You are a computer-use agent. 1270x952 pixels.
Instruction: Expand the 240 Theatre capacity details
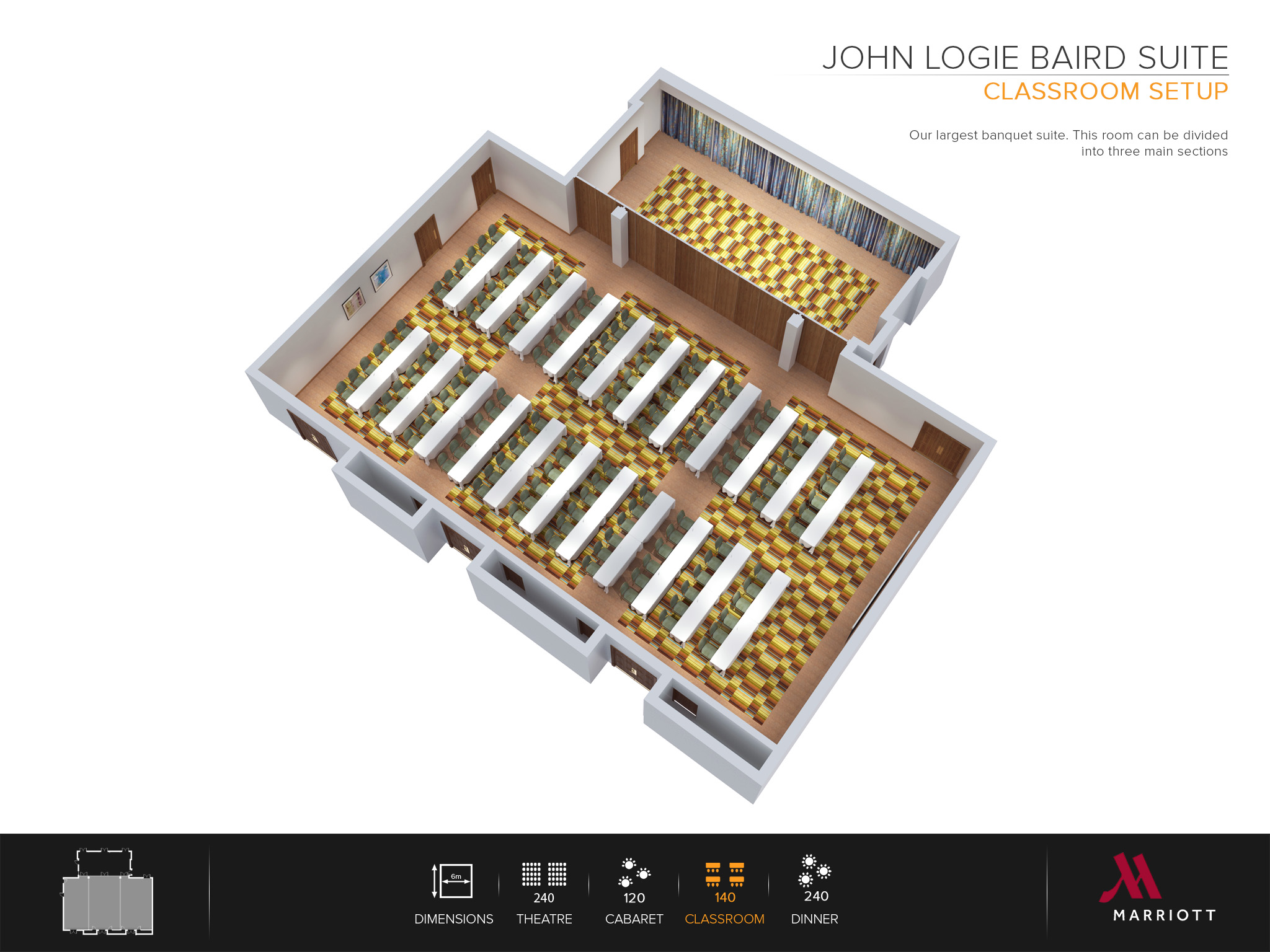pos(544,897)
